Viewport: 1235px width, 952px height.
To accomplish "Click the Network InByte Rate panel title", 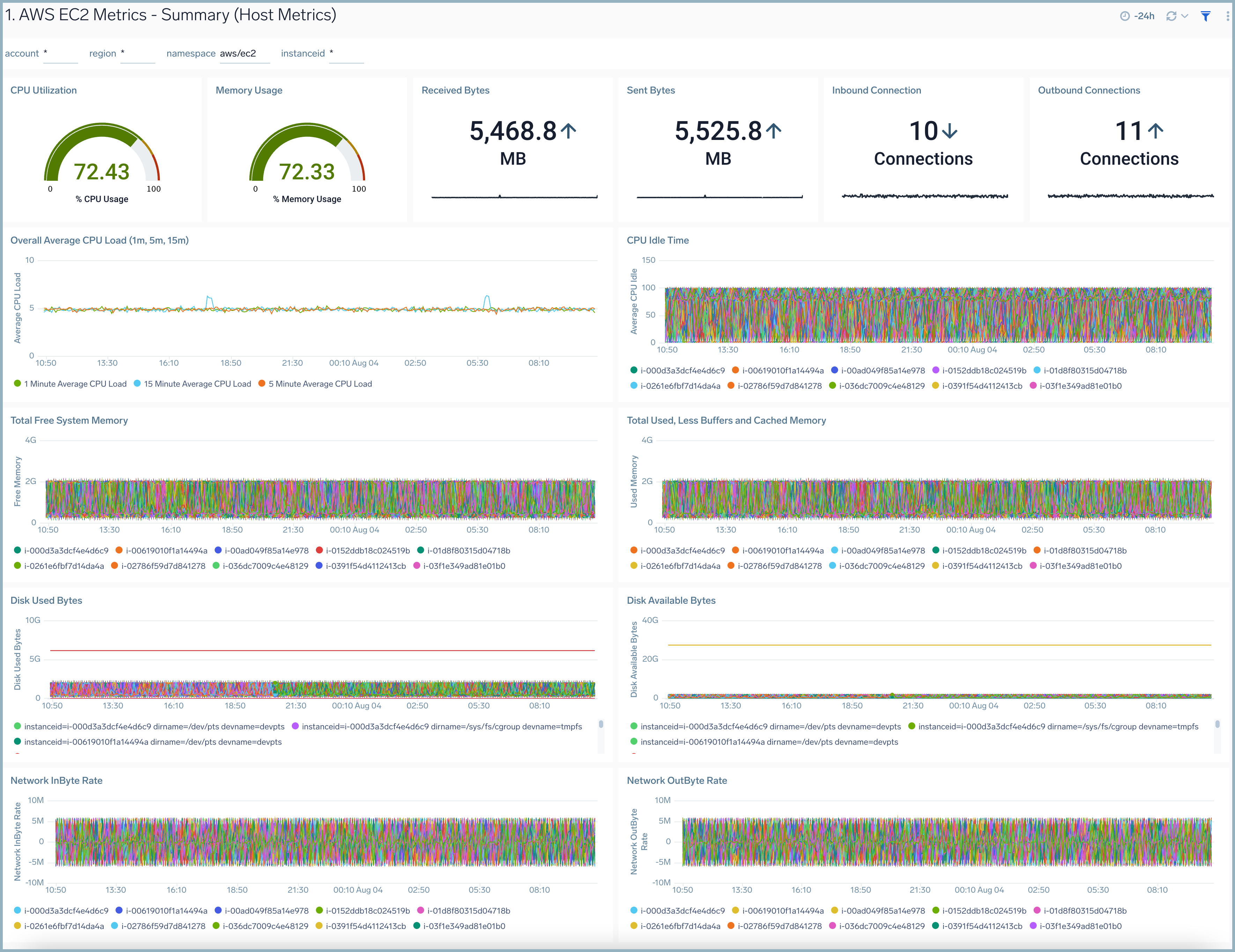I will 57,780.
